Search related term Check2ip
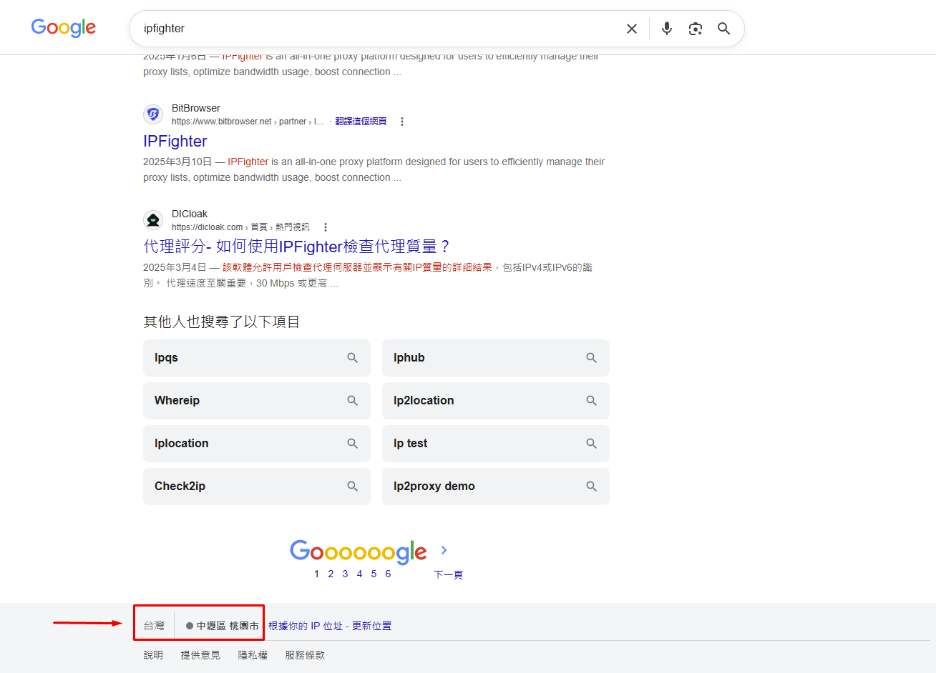The height and width of the screenshot is (673, 936). pos(257,487)
